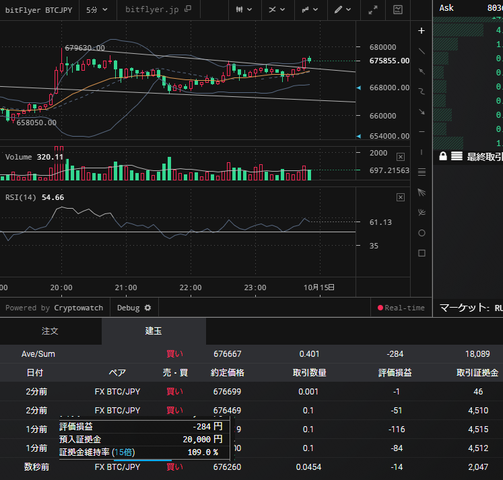Viewport: 503px width, 480px height.
Task: Click the chart snapshot icon in toolbar
Action: pos(397,10)
